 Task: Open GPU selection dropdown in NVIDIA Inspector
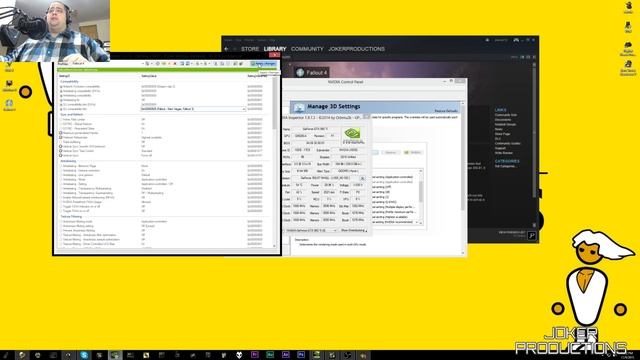coord(311,231)
